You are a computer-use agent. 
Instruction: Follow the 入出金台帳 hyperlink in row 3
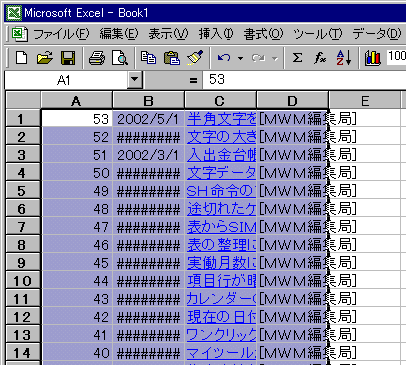221,155
